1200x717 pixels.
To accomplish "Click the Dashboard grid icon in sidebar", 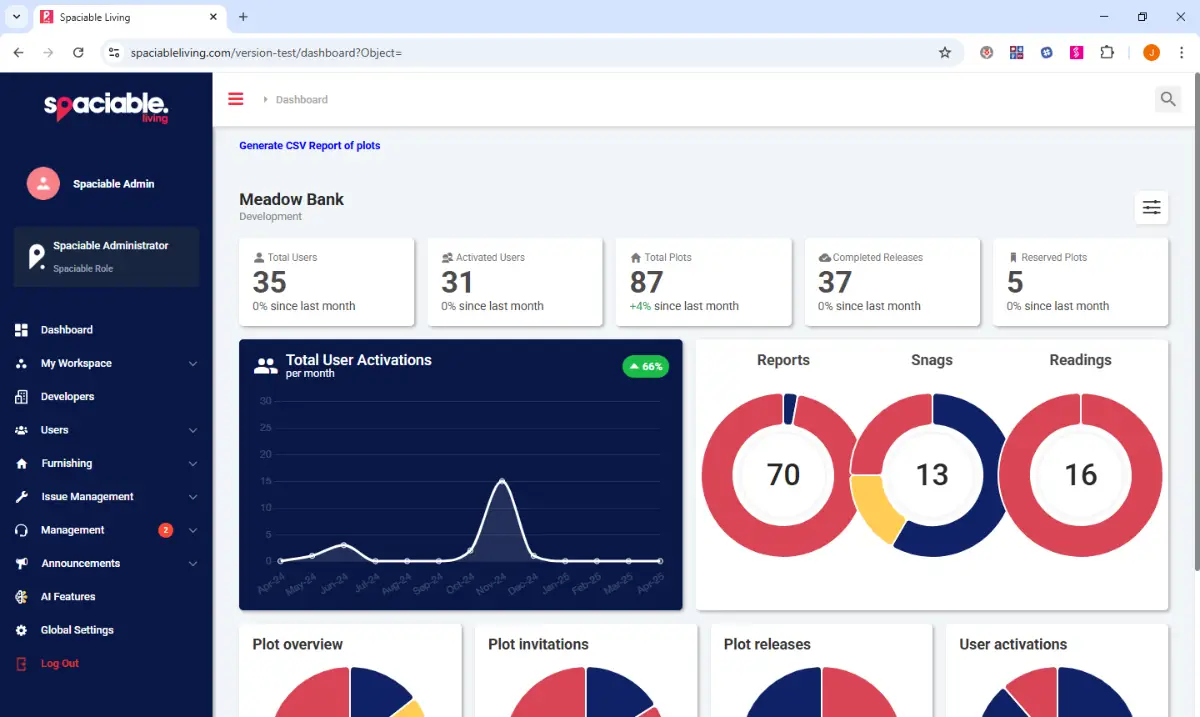I will (21, 330).
